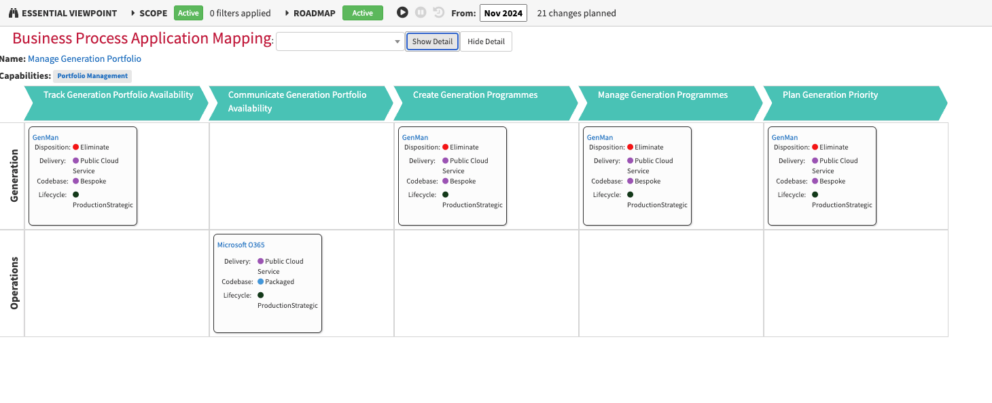Click the Portfolio Management capability tag
Screen dimensions: 992x403
tap(92, 76)
